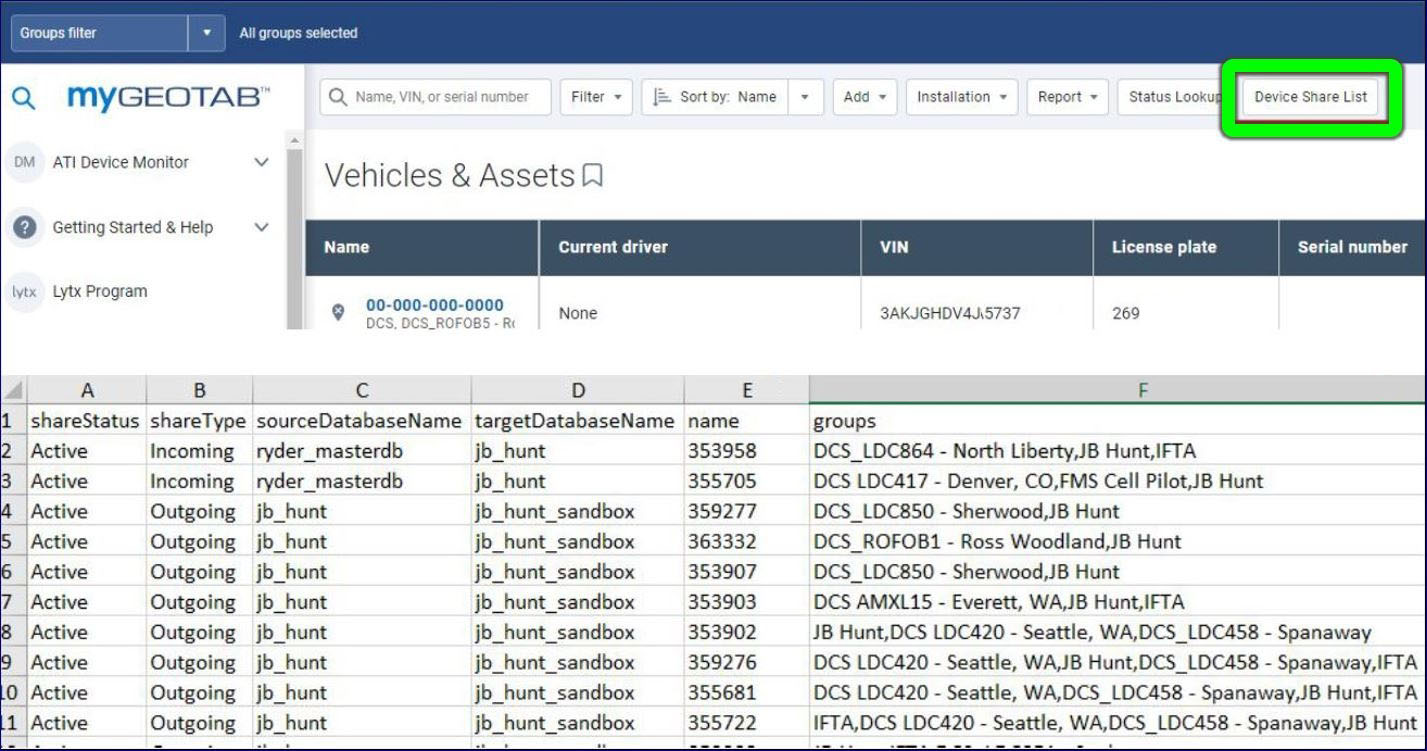Screen dimensions: 1427x751
Task: Click VIN value 3AKJGHDV4J.5737
Action: pos(950,313)
